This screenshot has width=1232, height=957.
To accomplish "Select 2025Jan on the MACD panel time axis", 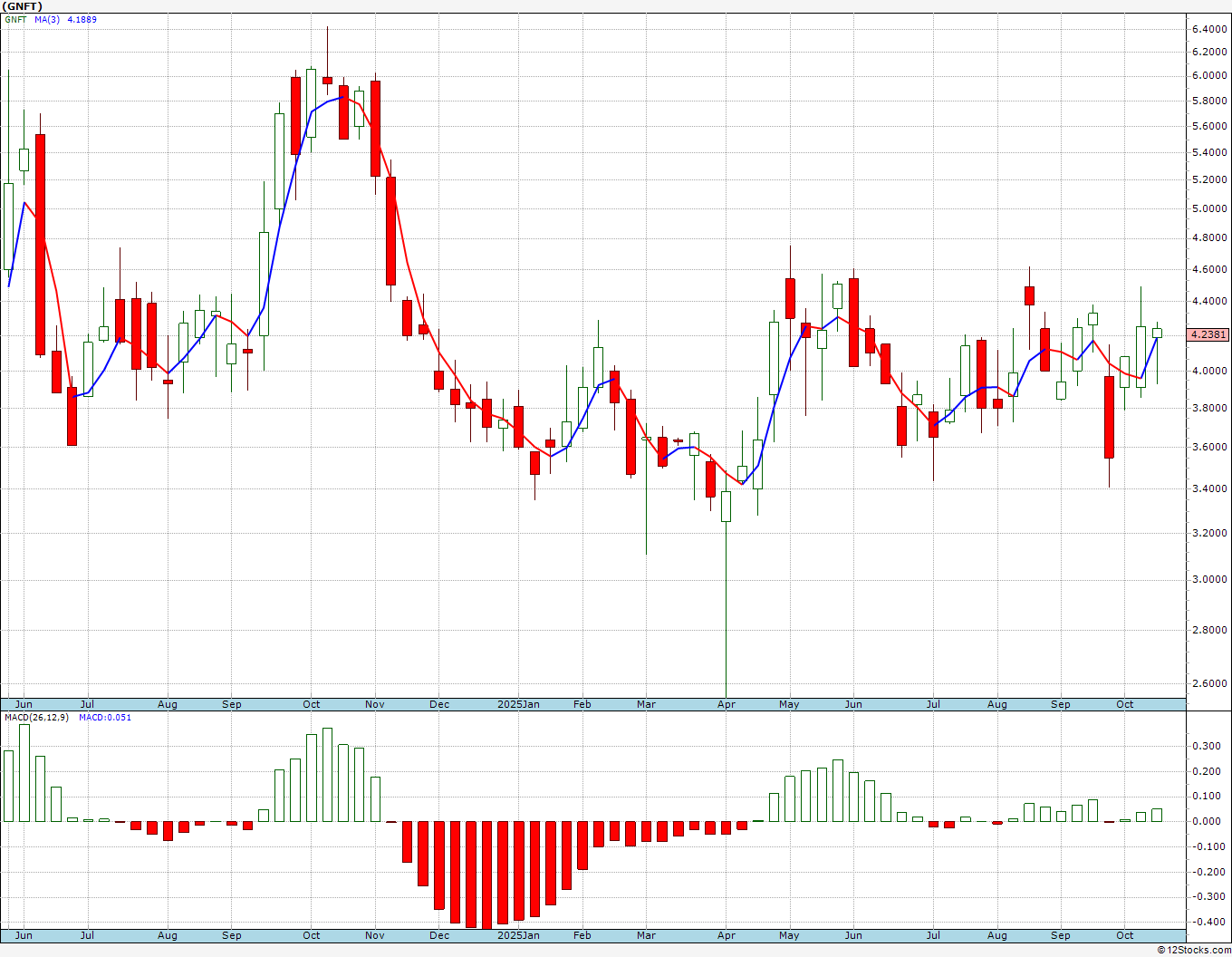I will tap(519, 935).
